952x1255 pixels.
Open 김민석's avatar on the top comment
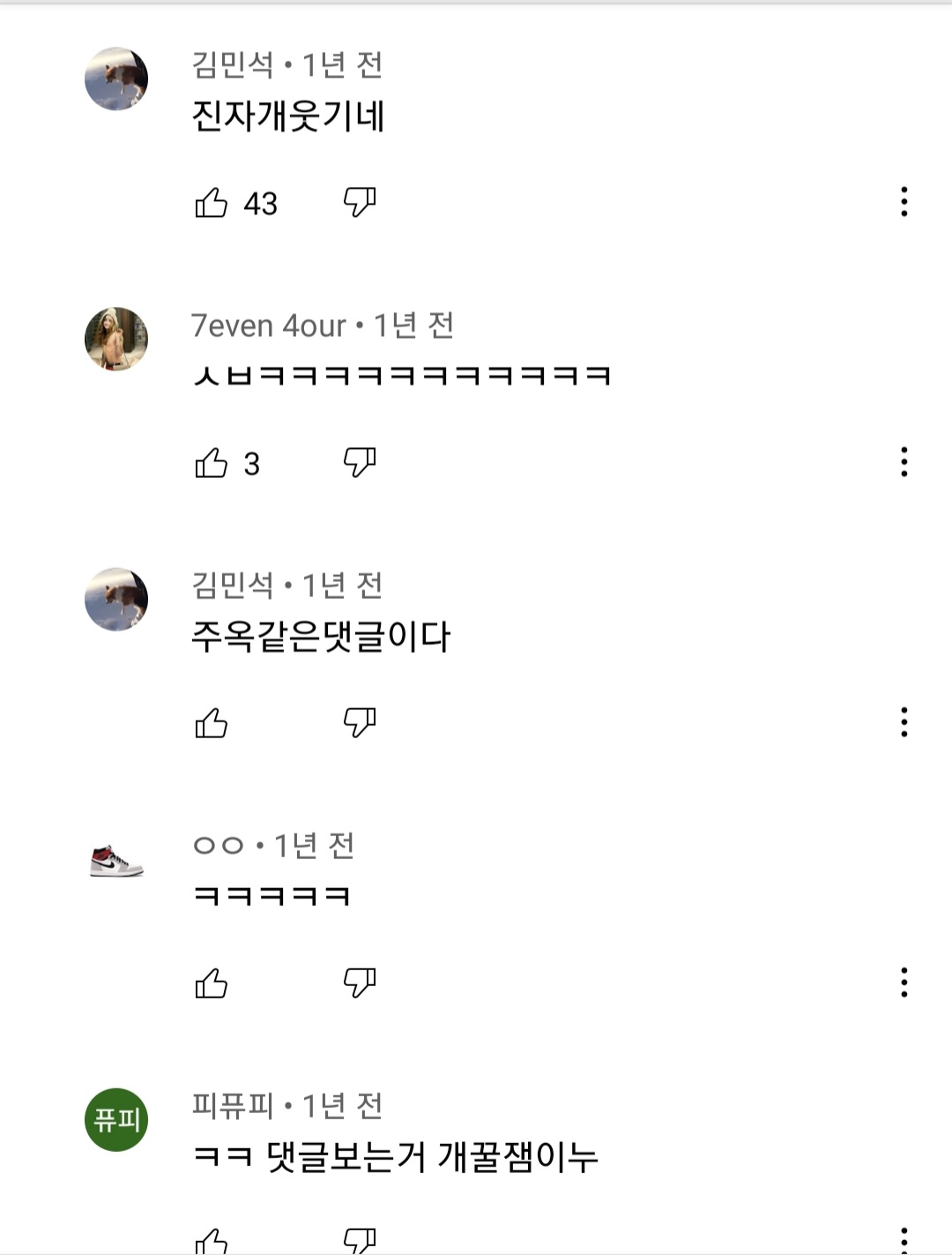pos(116,78)
